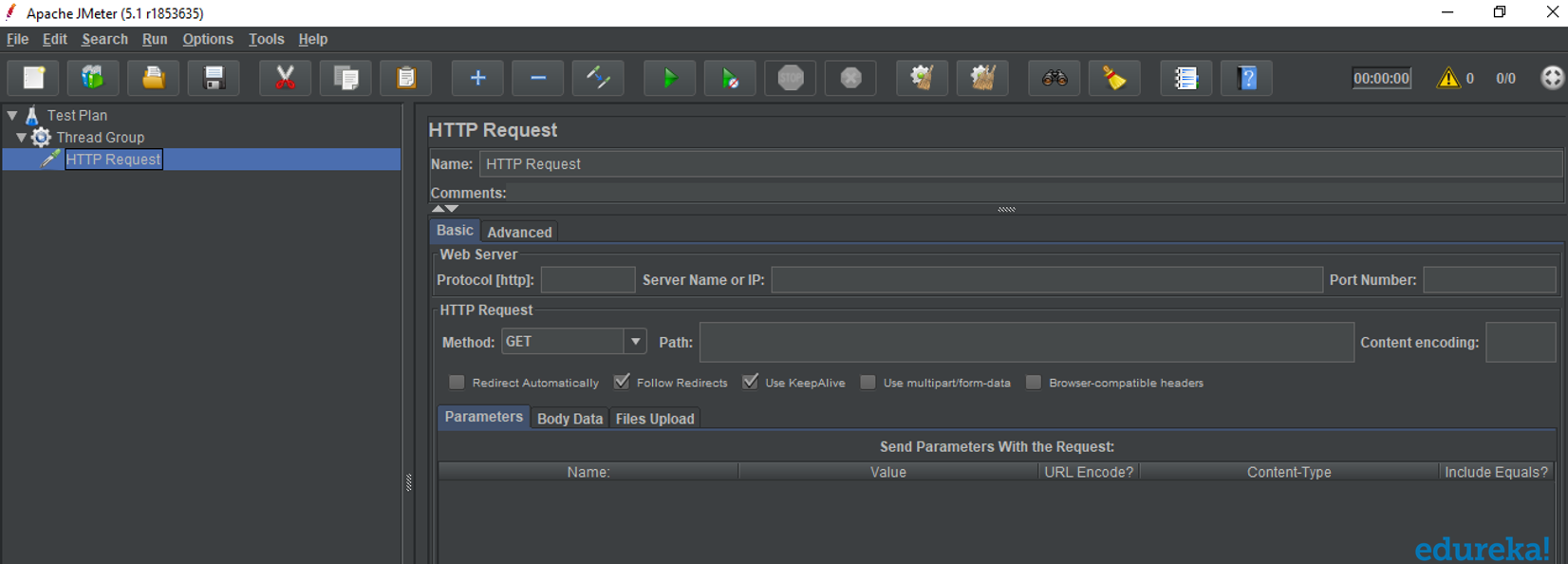Collapse the Thread Group tree node

click(21, 138)
